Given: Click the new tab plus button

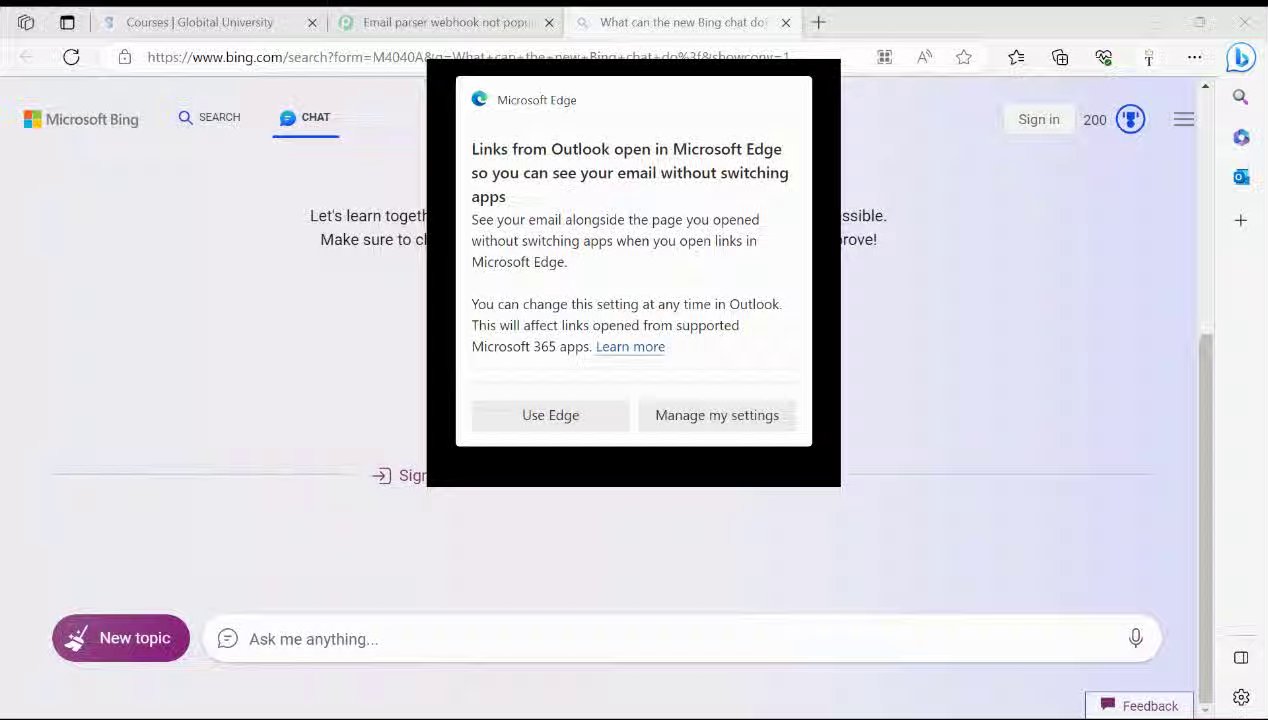Looking at the screenshot, I should (x=819, y=22).
